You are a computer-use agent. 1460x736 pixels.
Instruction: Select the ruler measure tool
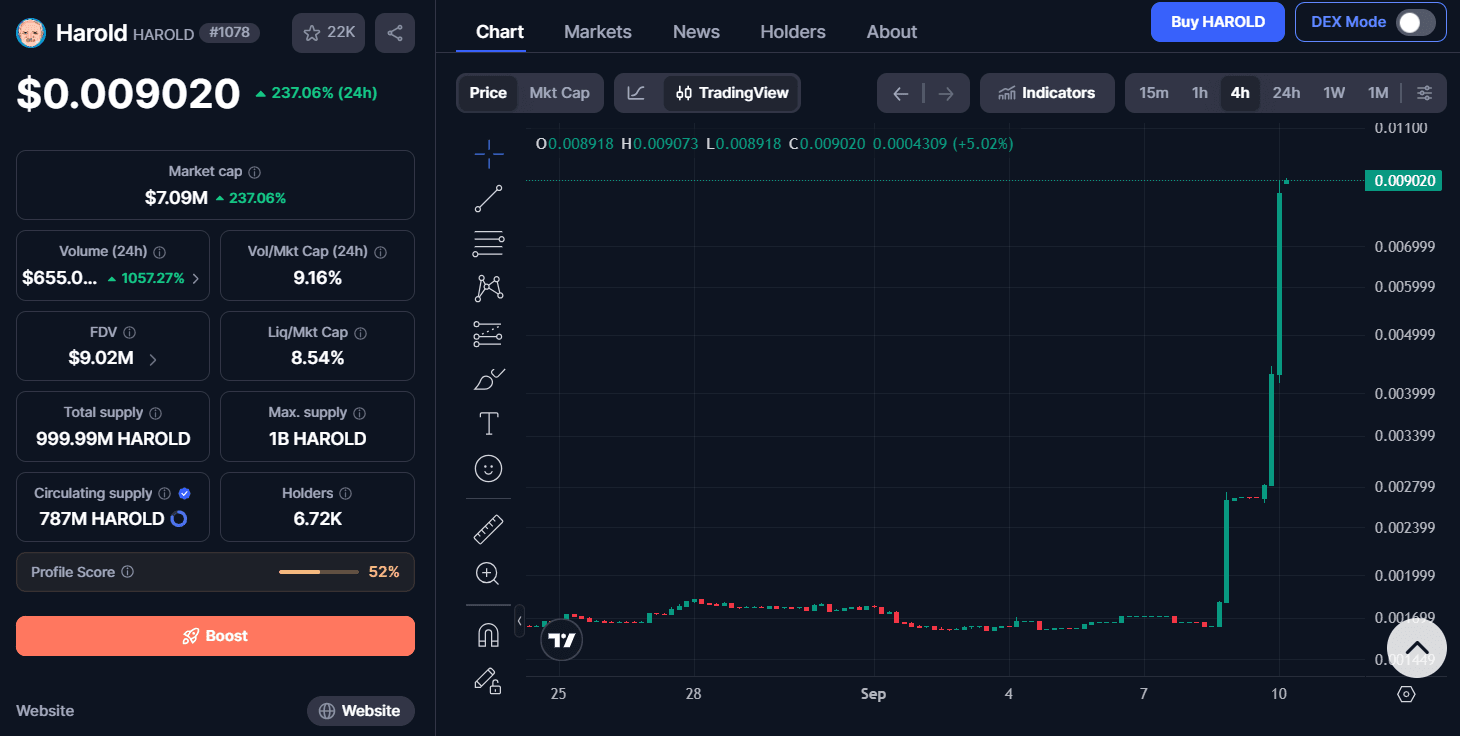click(x=488, y=528)
